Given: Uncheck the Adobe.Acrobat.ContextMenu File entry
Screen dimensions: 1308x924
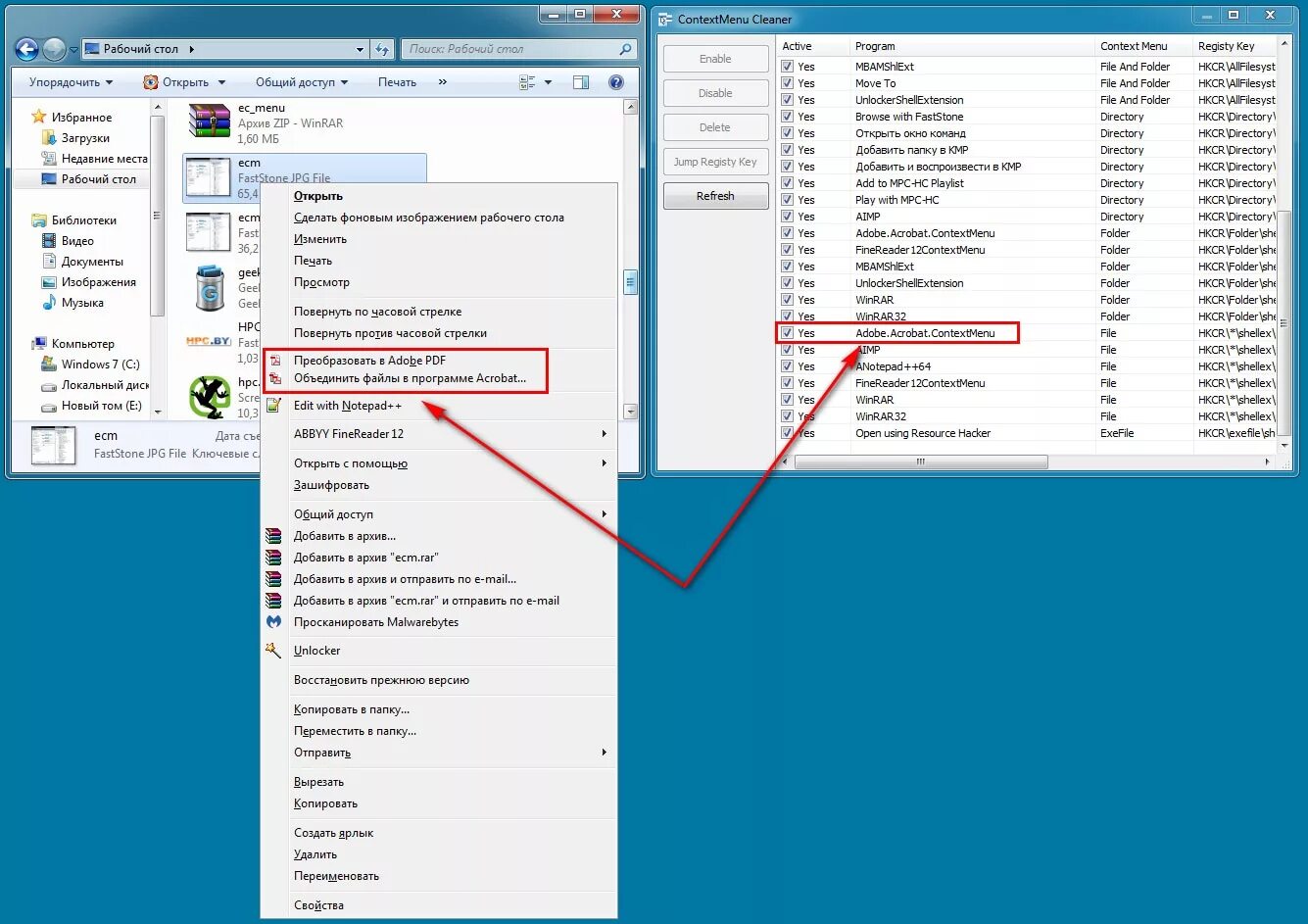Looking at the screenshot, I should pyautogui.click(x=787, y=333).
